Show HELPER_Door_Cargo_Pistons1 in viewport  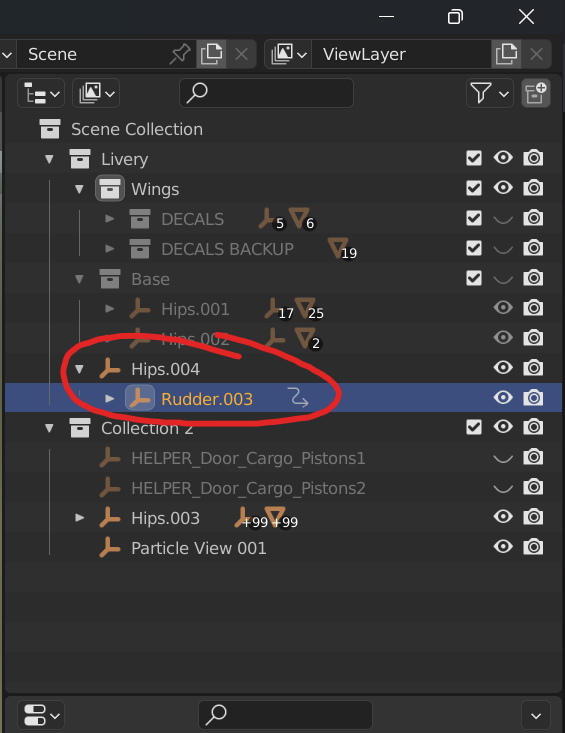point(503,458)
